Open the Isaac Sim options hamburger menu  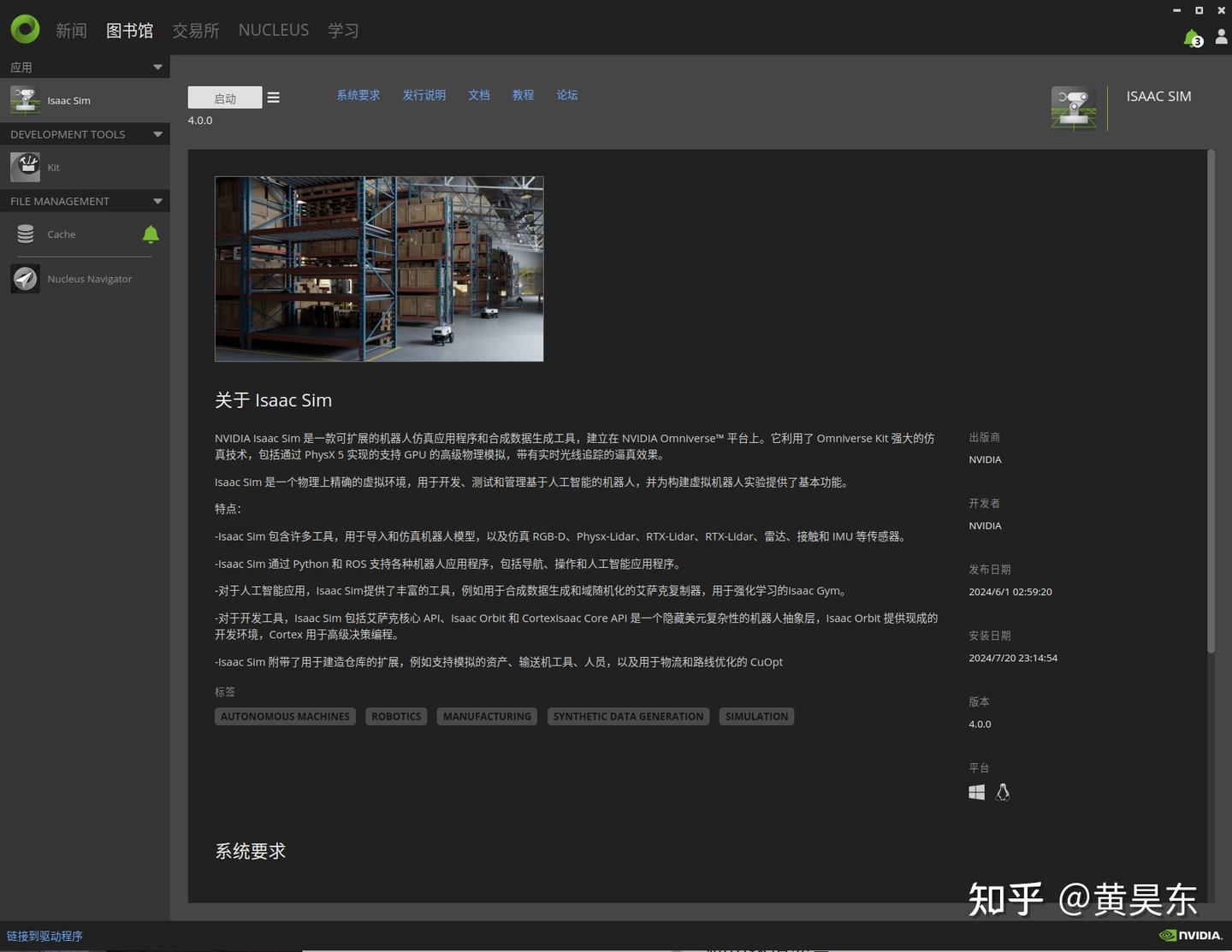pos(273,97)
